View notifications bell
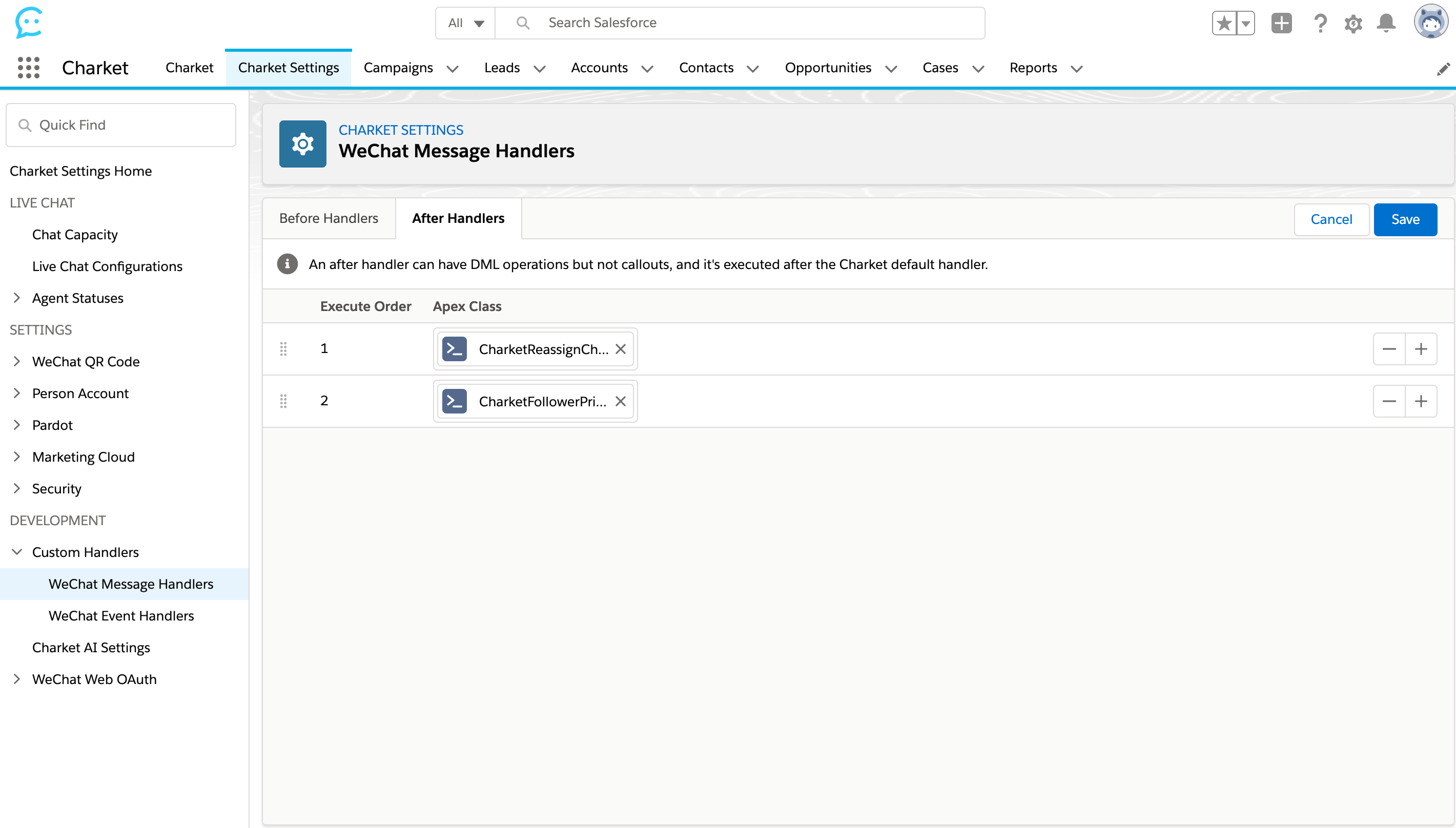Viewport: 1456px width, 828px height. click(1386, 24)
